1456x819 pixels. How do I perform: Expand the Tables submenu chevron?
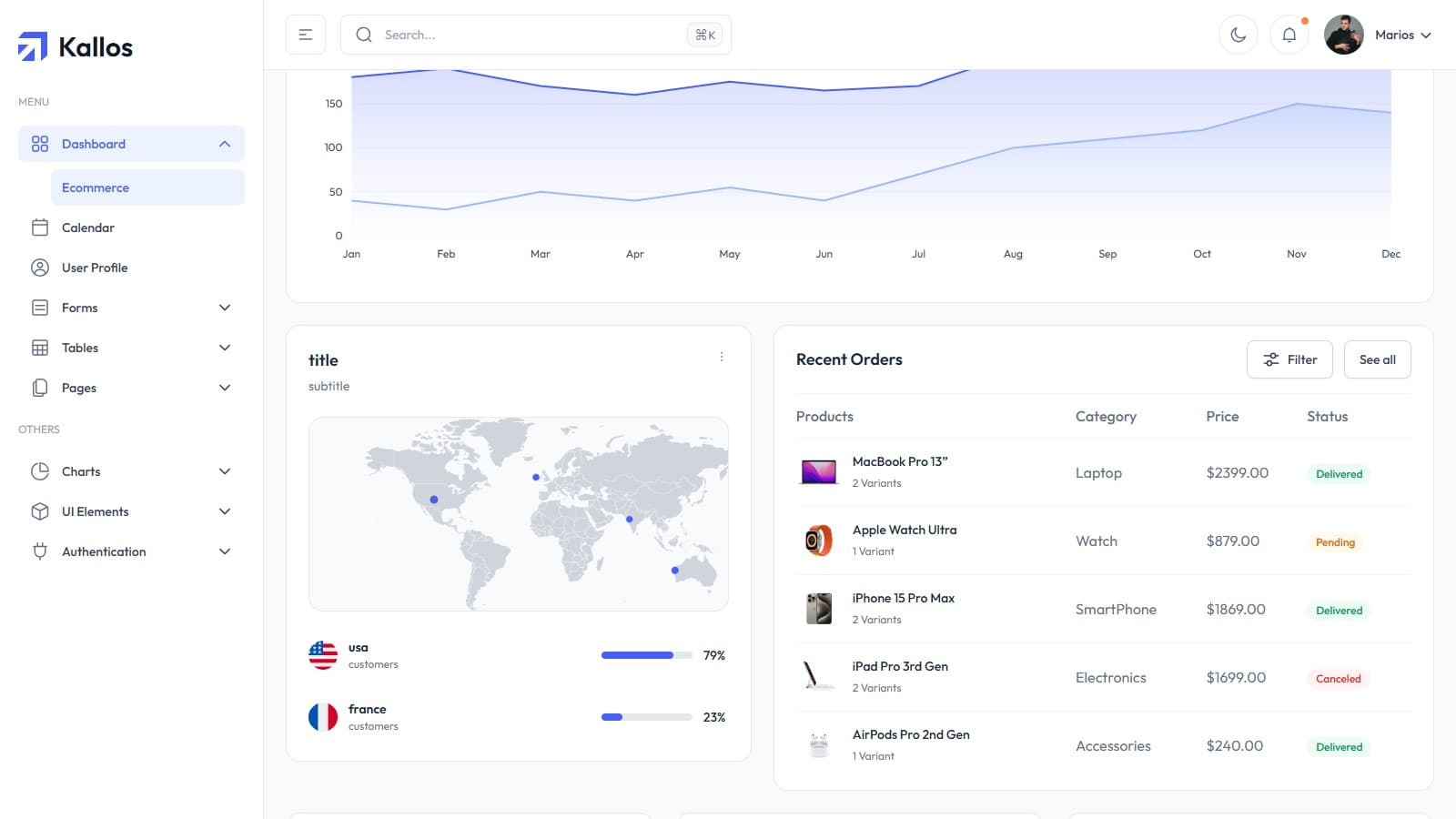[225, 348]
